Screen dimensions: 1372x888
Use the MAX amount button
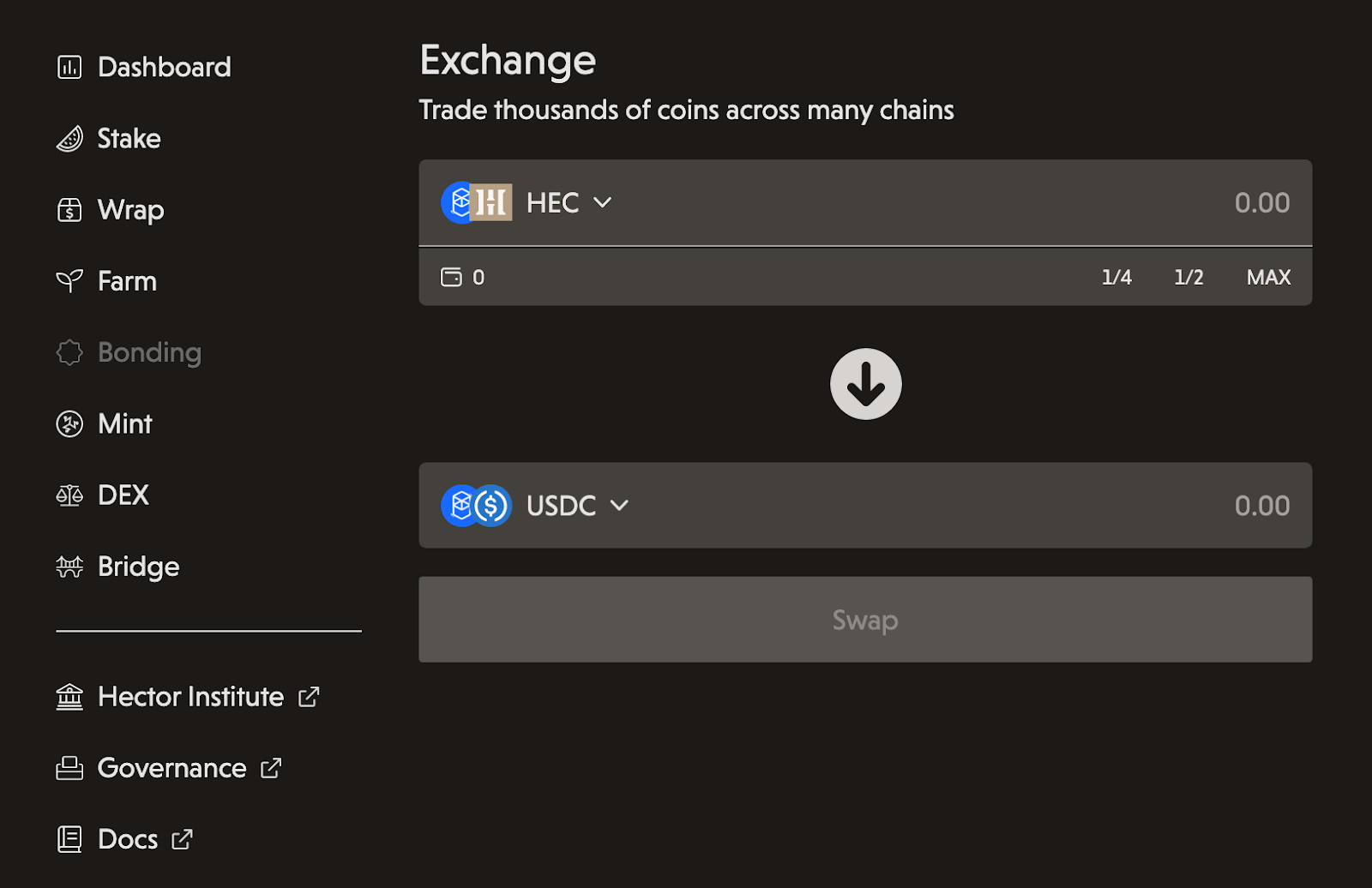1268,277
